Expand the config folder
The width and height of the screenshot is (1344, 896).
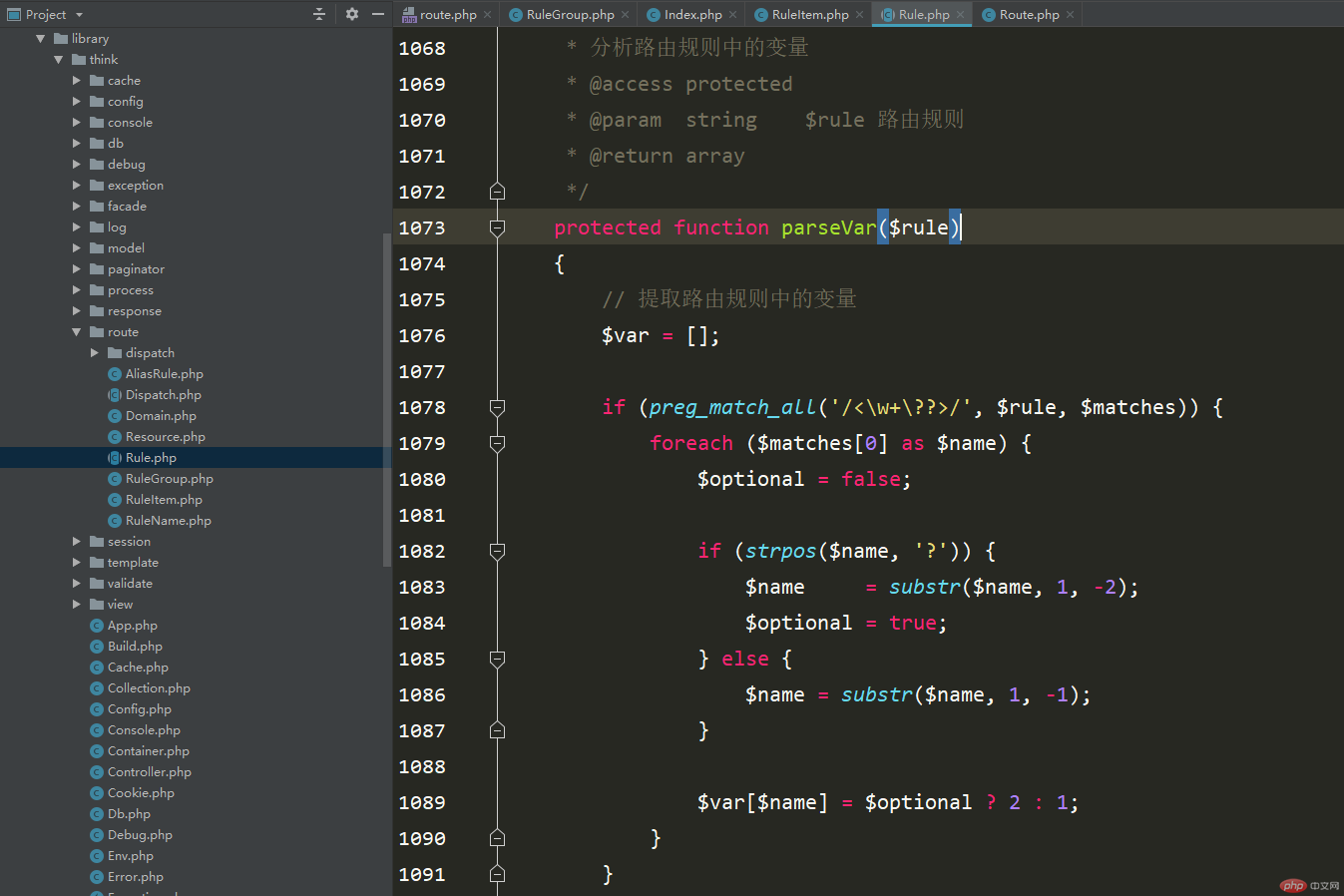(77, 102)
